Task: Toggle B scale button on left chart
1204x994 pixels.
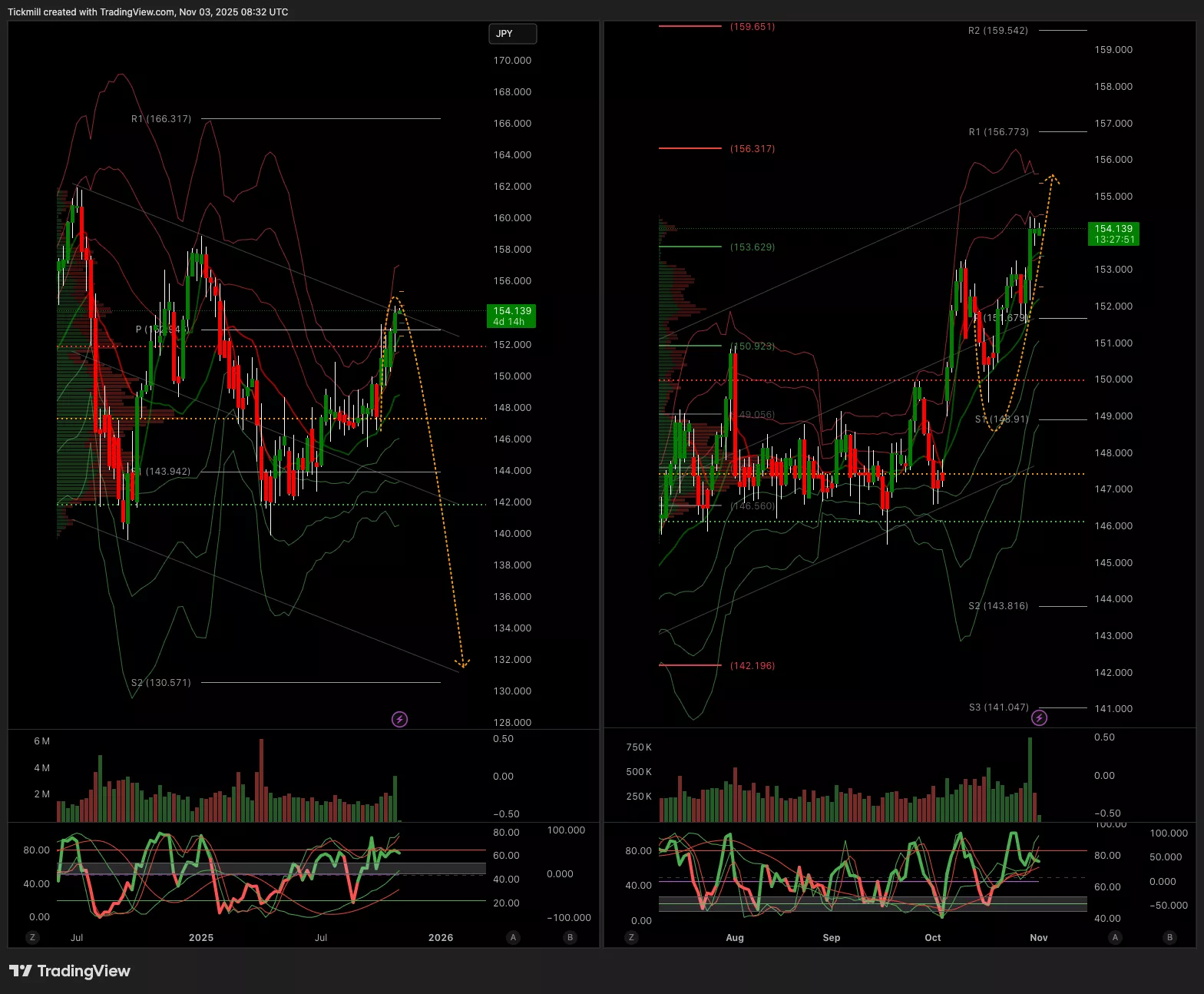Action: (570, 937)
